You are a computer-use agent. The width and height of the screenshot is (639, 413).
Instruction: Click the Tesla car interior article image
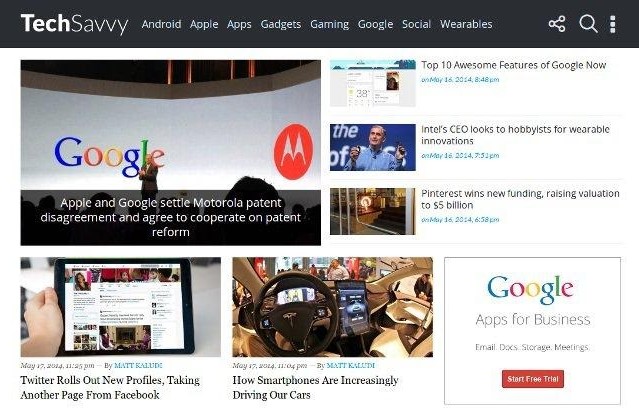coord(333,307)
